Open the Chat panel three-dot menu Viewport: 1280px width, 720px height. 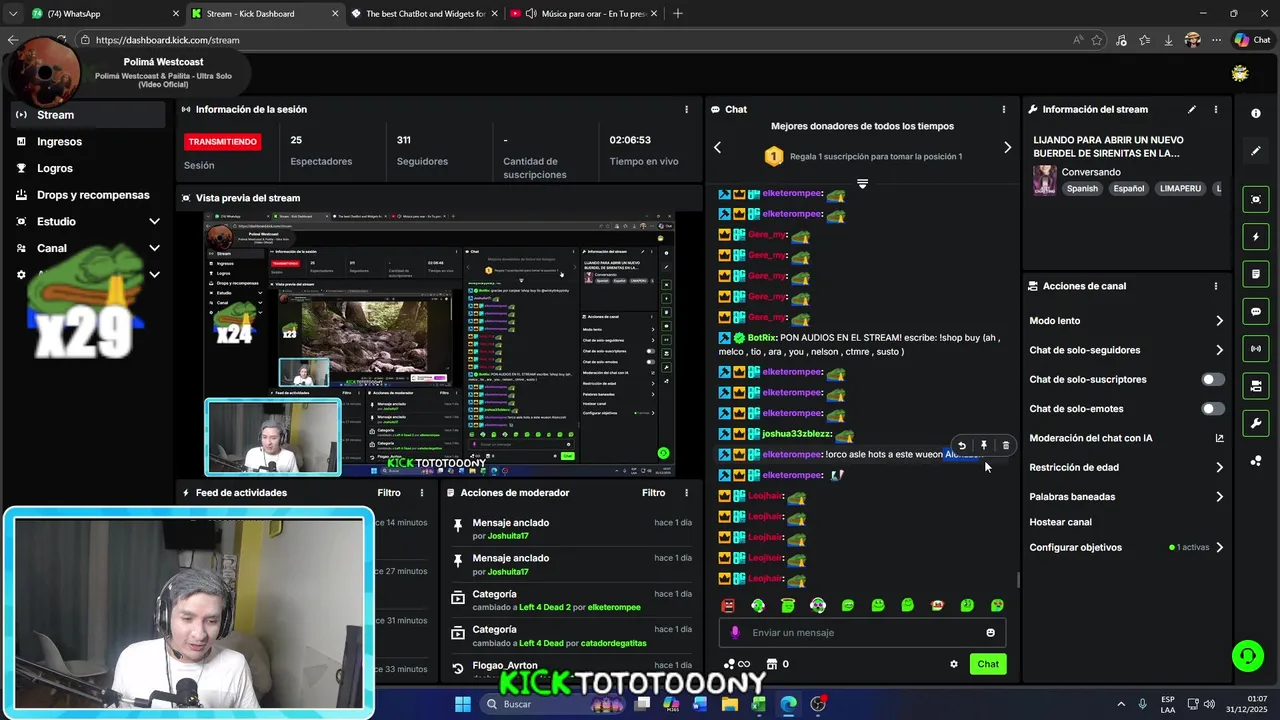pyautogui.click(x=1004, y=109)
